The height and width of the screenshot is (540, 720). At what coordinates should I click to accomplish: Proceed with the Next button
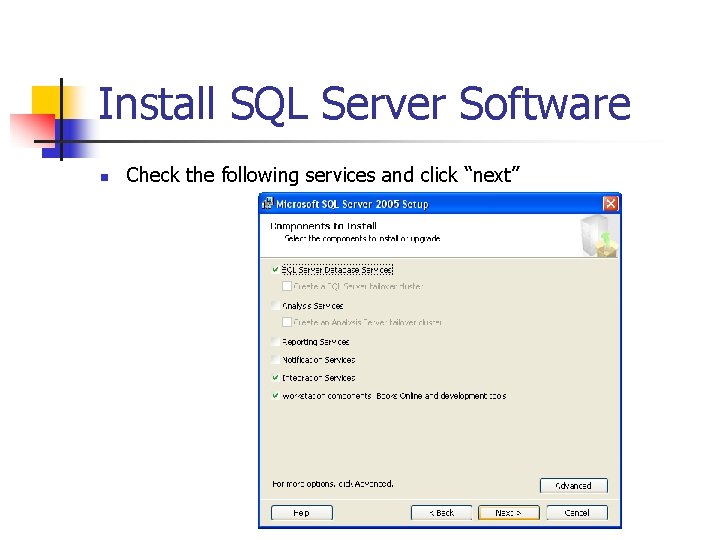509,512
